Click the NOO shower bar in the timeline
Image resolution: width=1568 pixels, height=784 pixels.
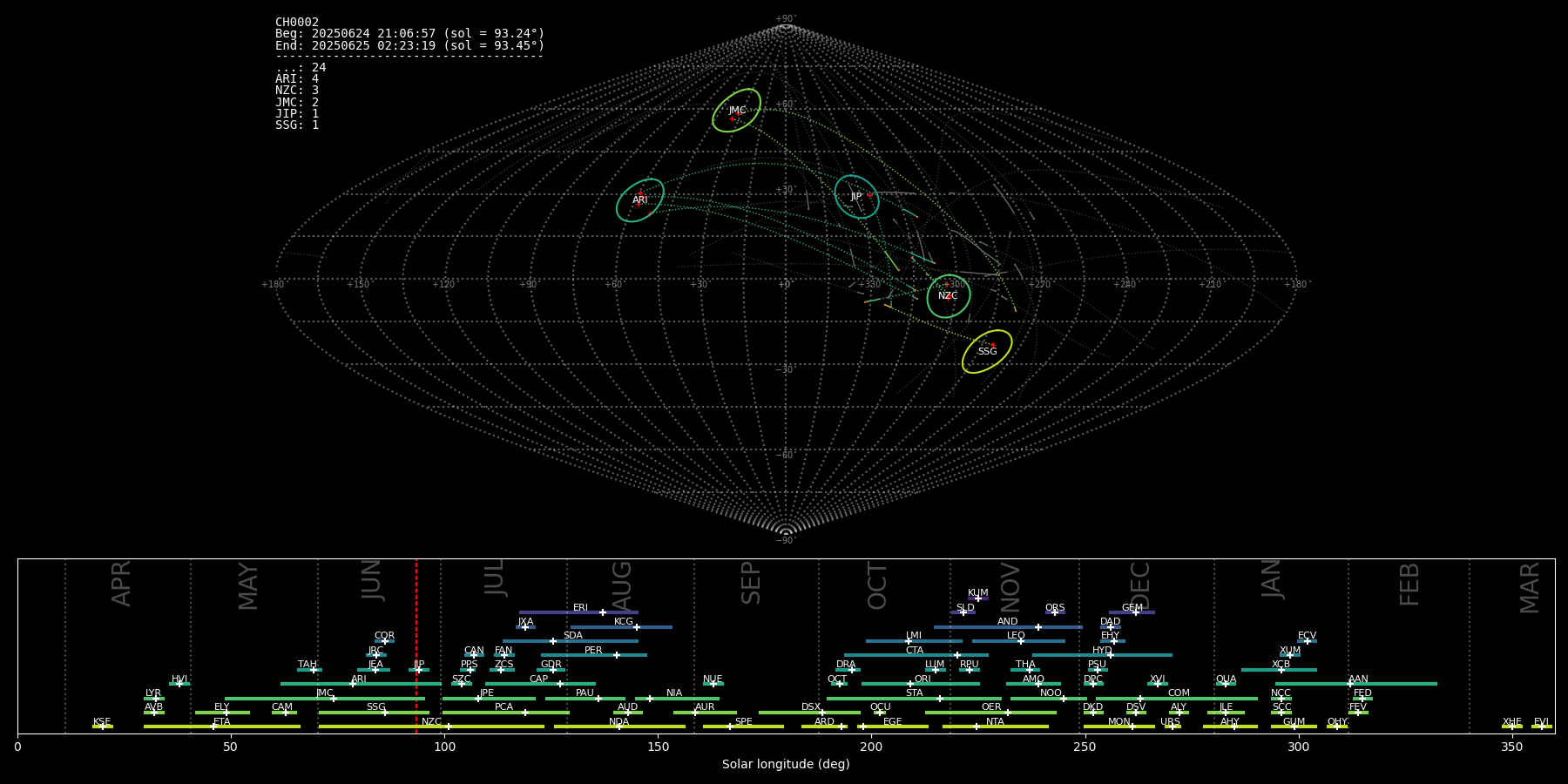(1049, 698)
